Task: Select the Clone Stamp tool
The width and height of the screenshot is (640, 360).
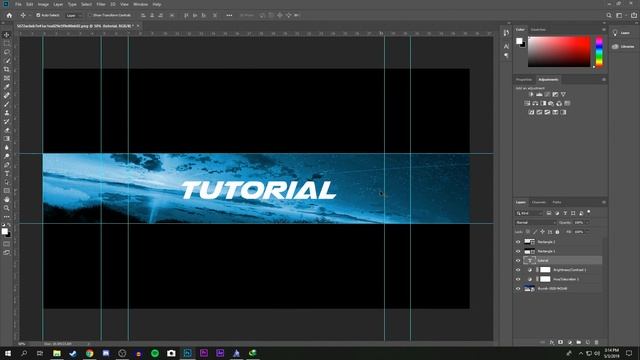Action: pos(7,113)
